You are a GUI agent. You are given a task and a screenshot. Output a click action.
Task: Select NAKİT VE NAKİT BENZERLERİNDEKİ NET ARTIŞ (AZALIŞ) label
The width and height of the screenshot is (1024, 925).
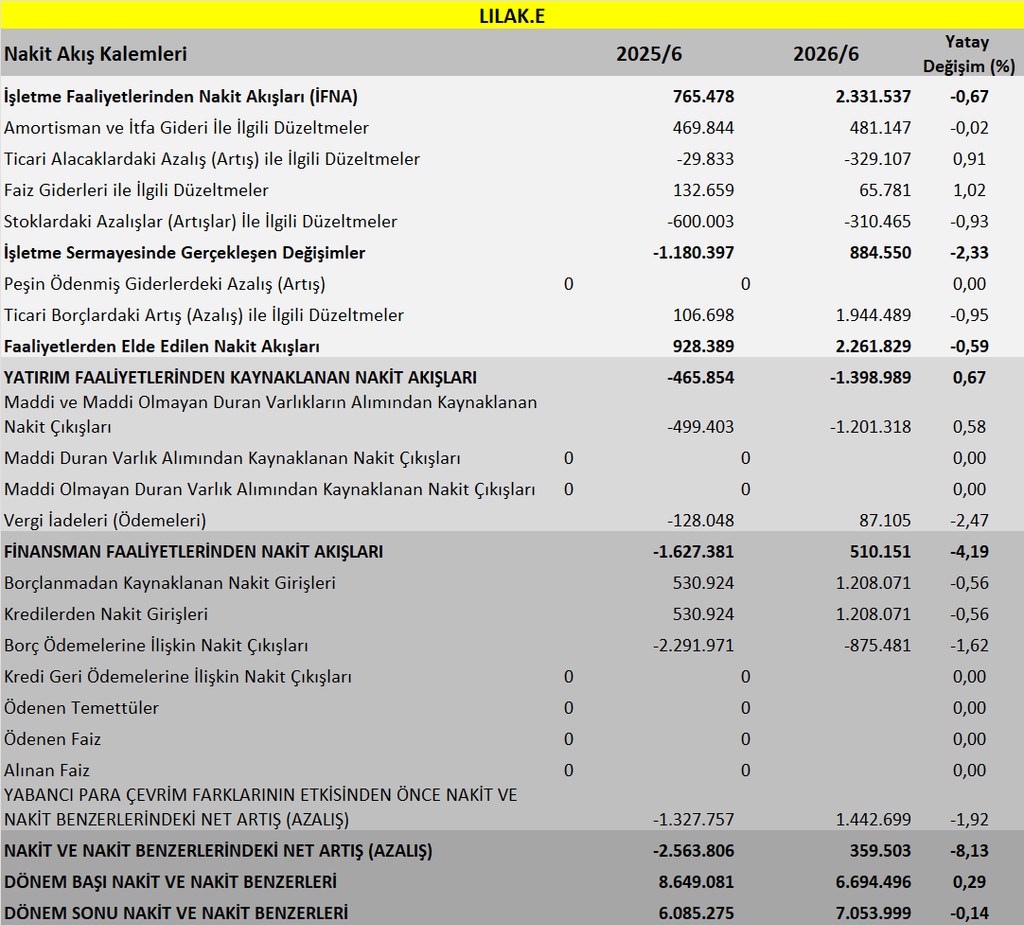[x=218, y=851]
